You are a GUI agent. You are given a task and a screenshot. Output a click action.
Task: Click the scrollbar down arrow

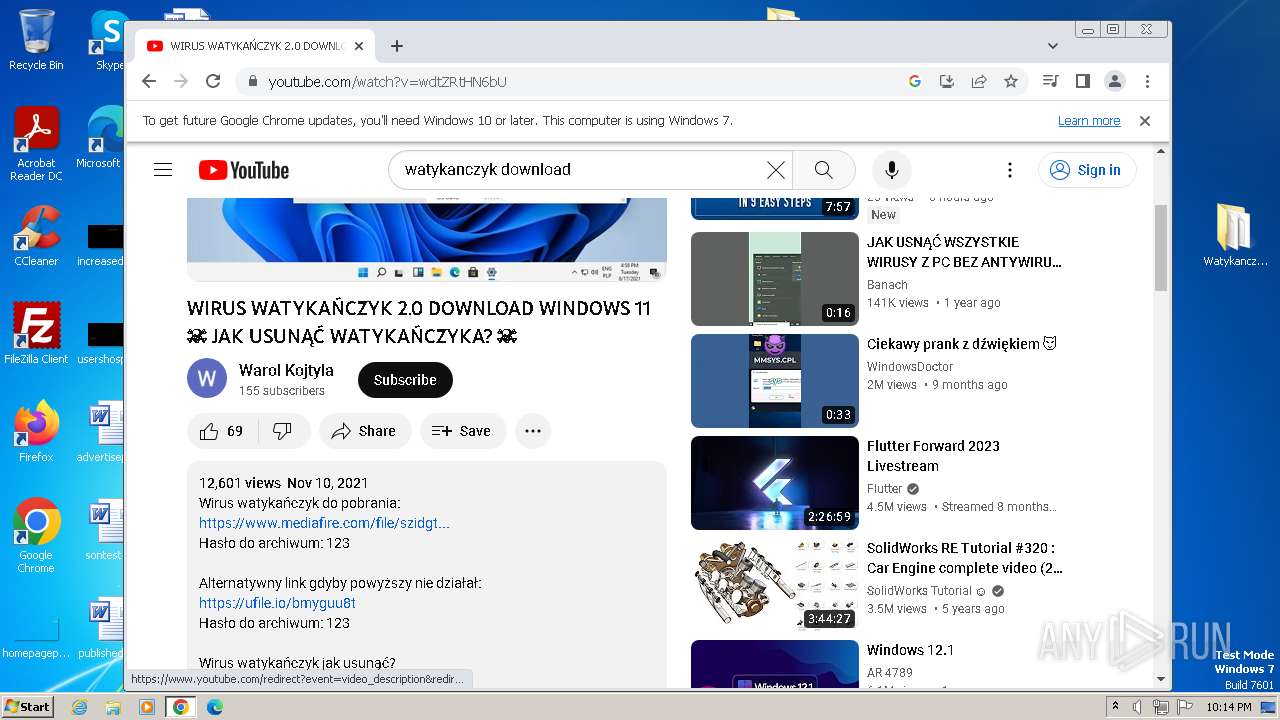pyautogui.click(x=1161, y=679)
